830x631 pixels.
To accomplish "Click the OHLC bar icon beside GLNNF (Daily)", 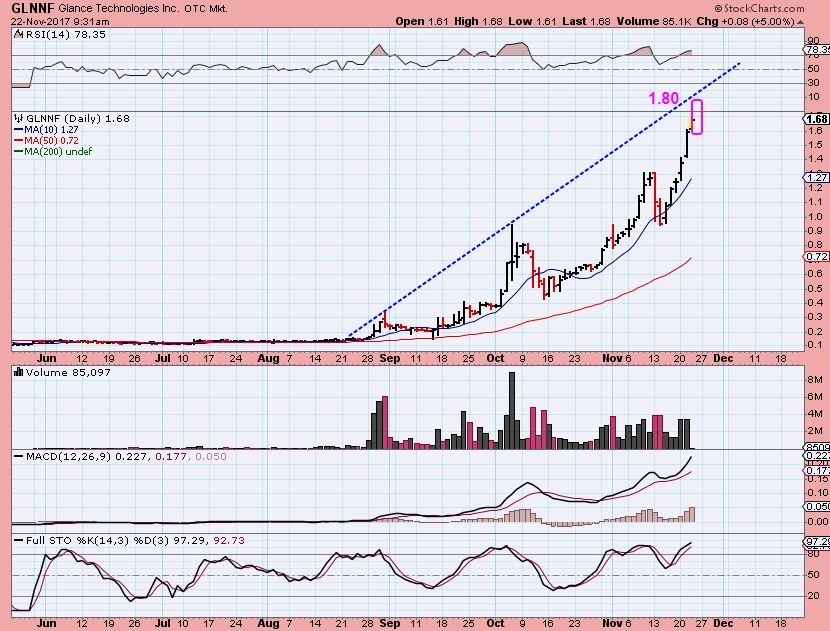I will click(18, 118).
